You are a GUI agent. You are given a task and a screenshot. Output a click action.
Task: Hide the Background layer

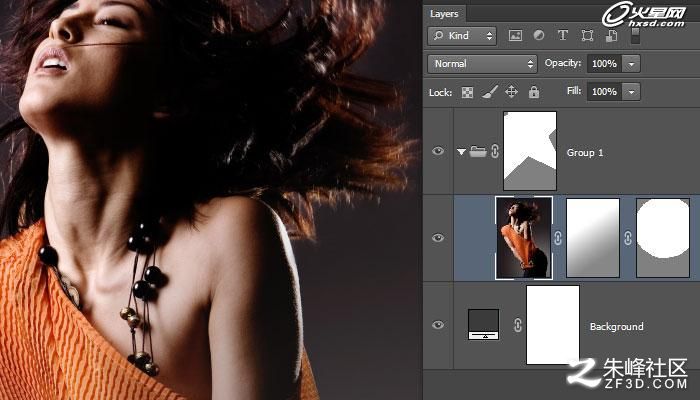[438, 325]
